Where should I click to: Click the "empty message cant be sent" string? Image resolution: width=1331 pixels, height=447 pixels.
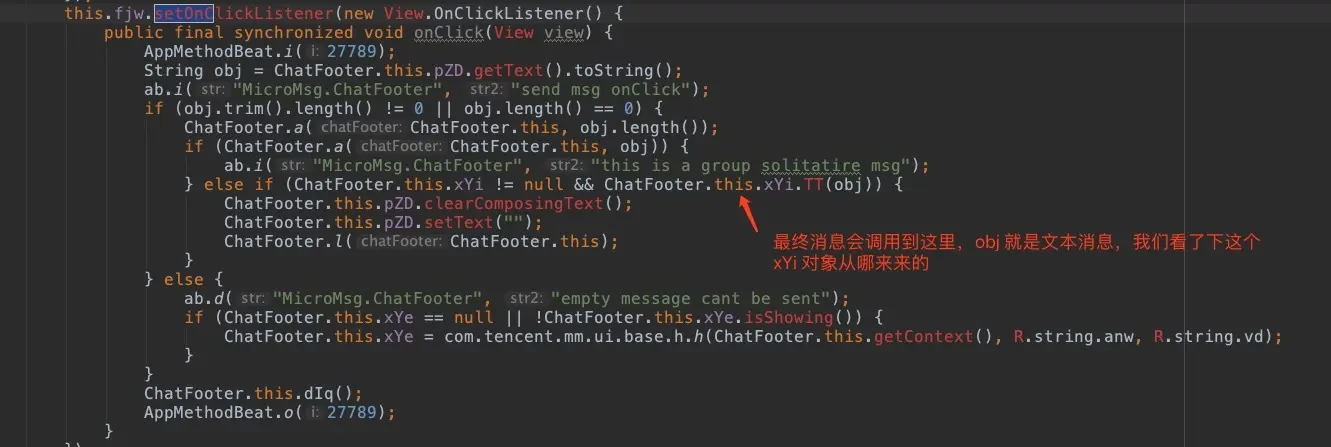click(x=694, y=298)
